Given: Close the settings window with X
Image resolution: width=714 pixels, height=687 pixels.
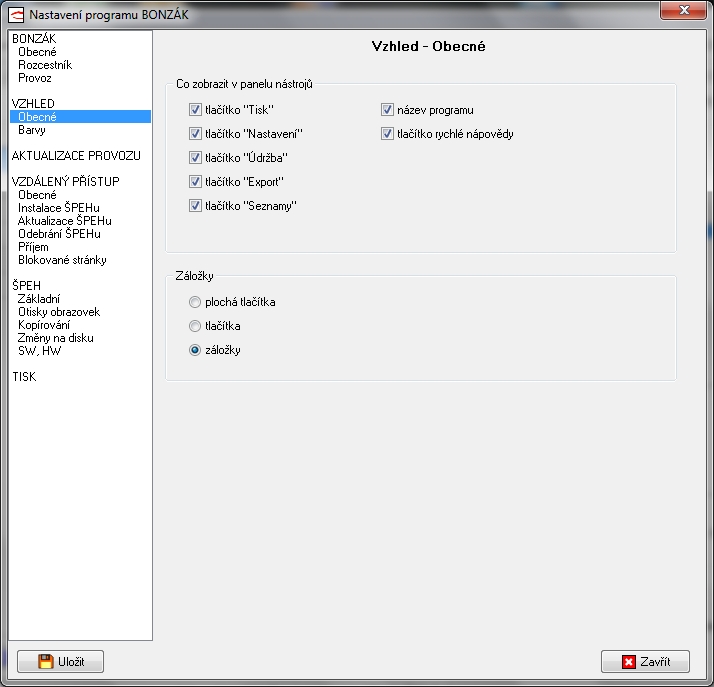Looking at the screenshot, I should click(x=683, y=10).
